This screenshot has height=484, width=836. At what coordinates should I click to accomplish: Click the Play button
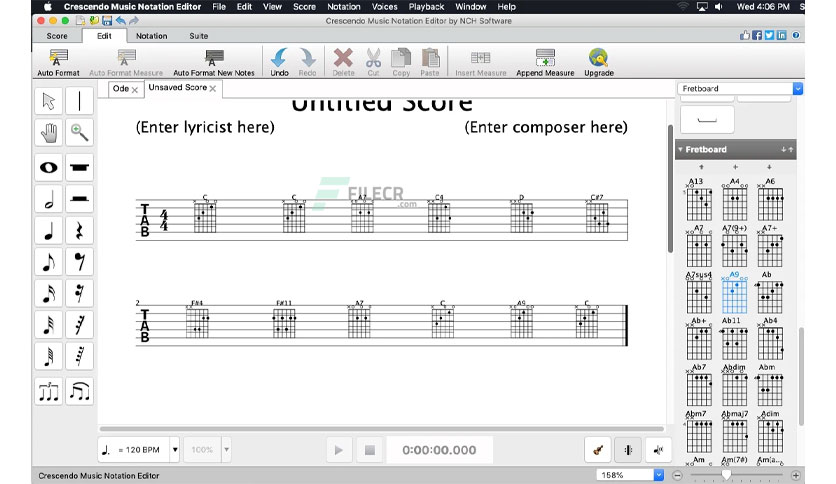339,450
